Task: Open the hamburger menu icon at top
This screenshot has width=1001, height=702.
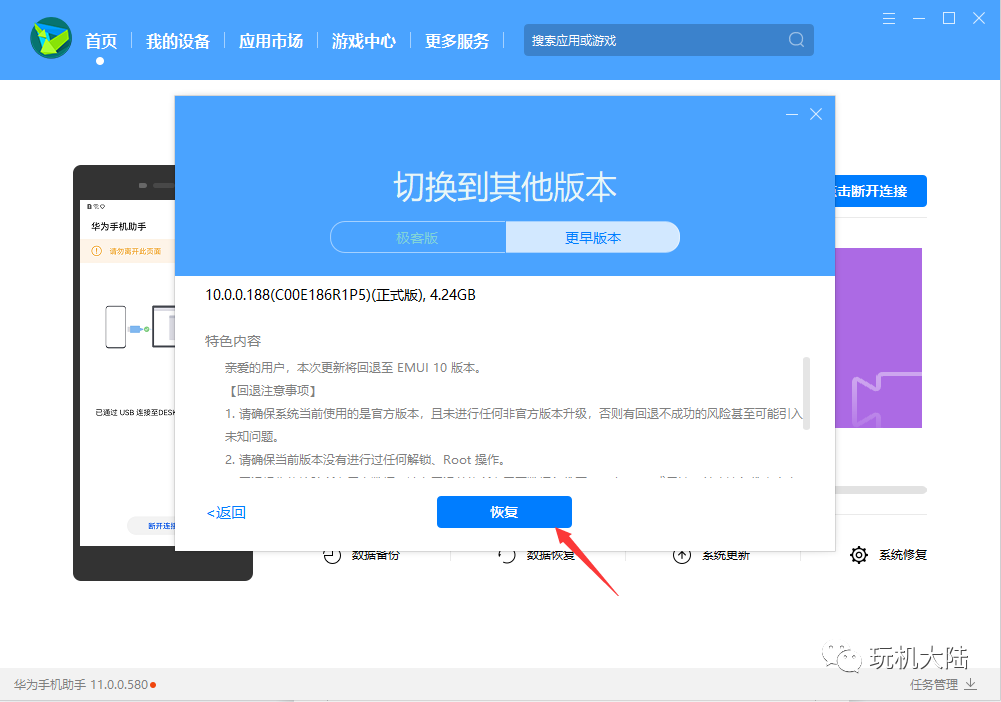Action: point(889,19)
